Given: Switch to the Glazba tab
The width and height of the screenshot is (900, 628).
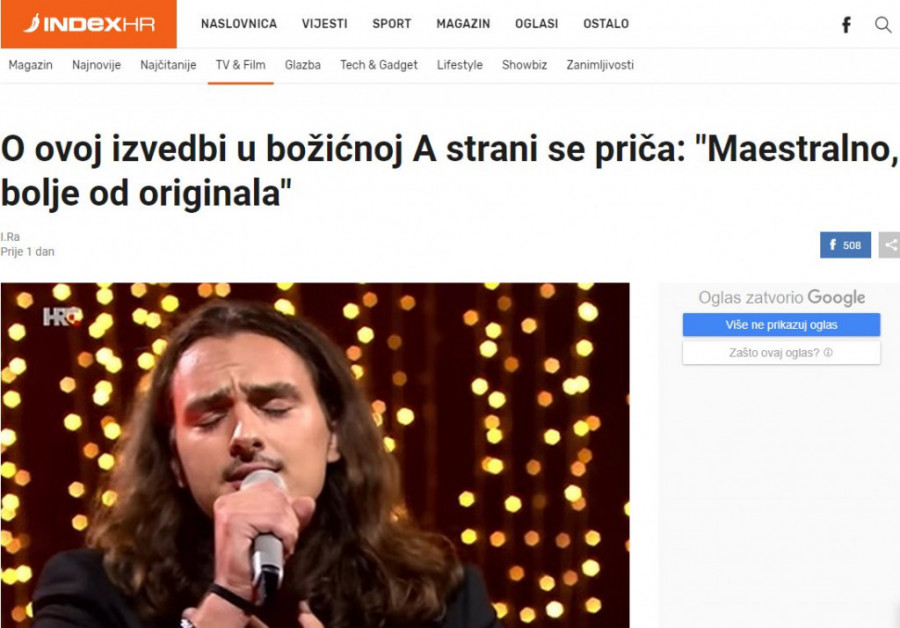Looking at the screenshot, I should click(302, 65).
